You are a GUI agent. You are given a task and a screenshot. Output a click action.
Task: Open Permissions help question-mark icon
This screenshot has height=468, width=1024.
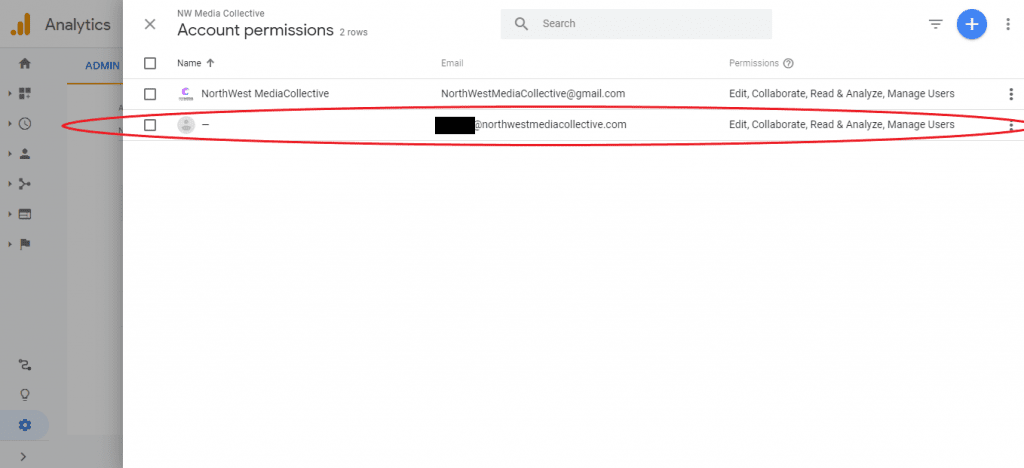click(x=788, y=63)
